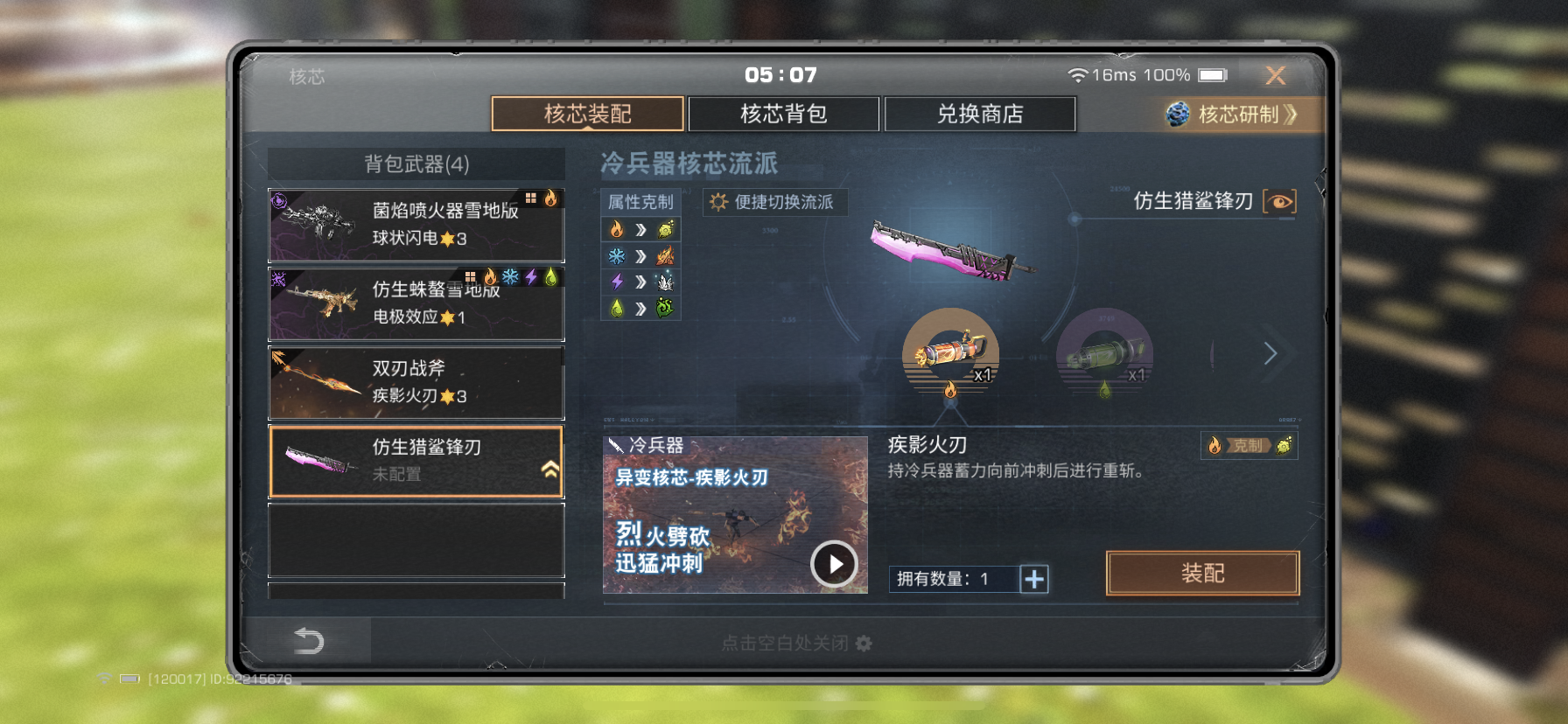Select 菌焰喷火器雪地版 weapon entry

[416, 225]
